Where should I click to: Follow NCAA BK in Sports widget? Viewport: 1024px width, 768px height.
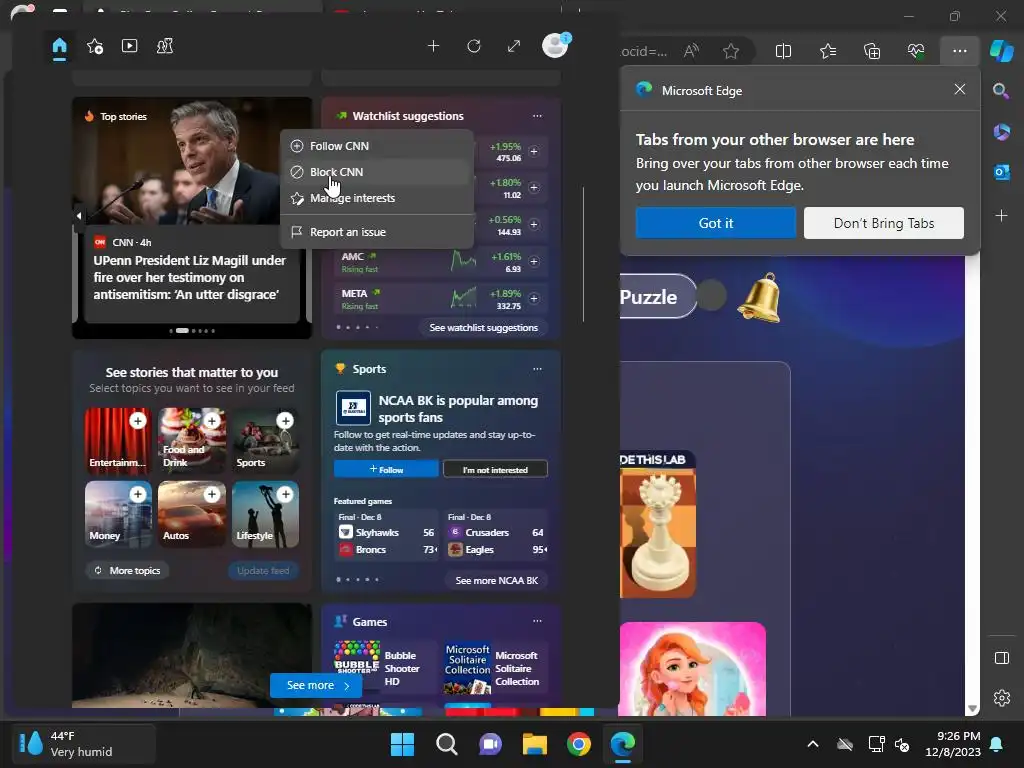click(x=386, y=470)
